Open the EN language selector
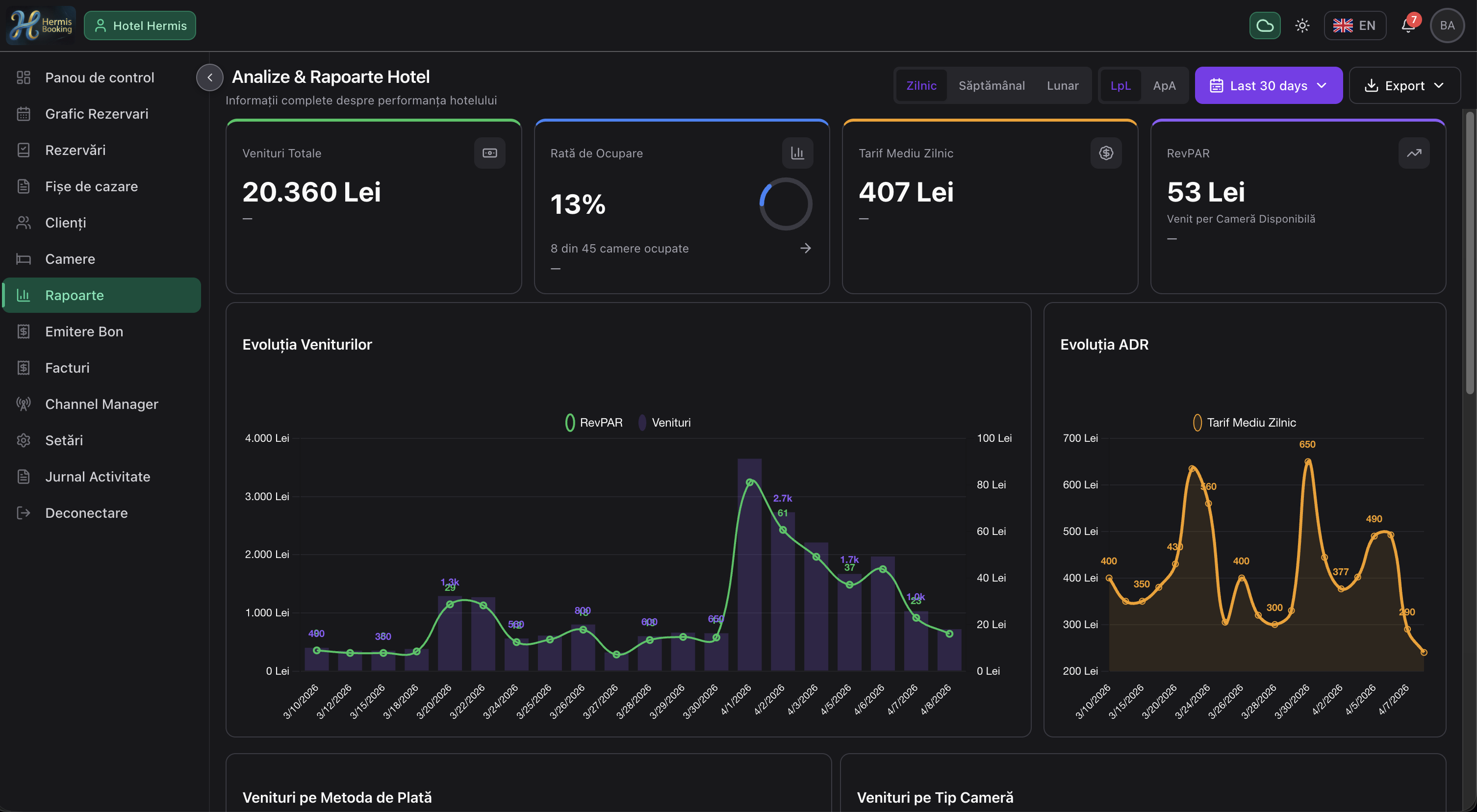The image size is (1477, 812). point(1354,26)
